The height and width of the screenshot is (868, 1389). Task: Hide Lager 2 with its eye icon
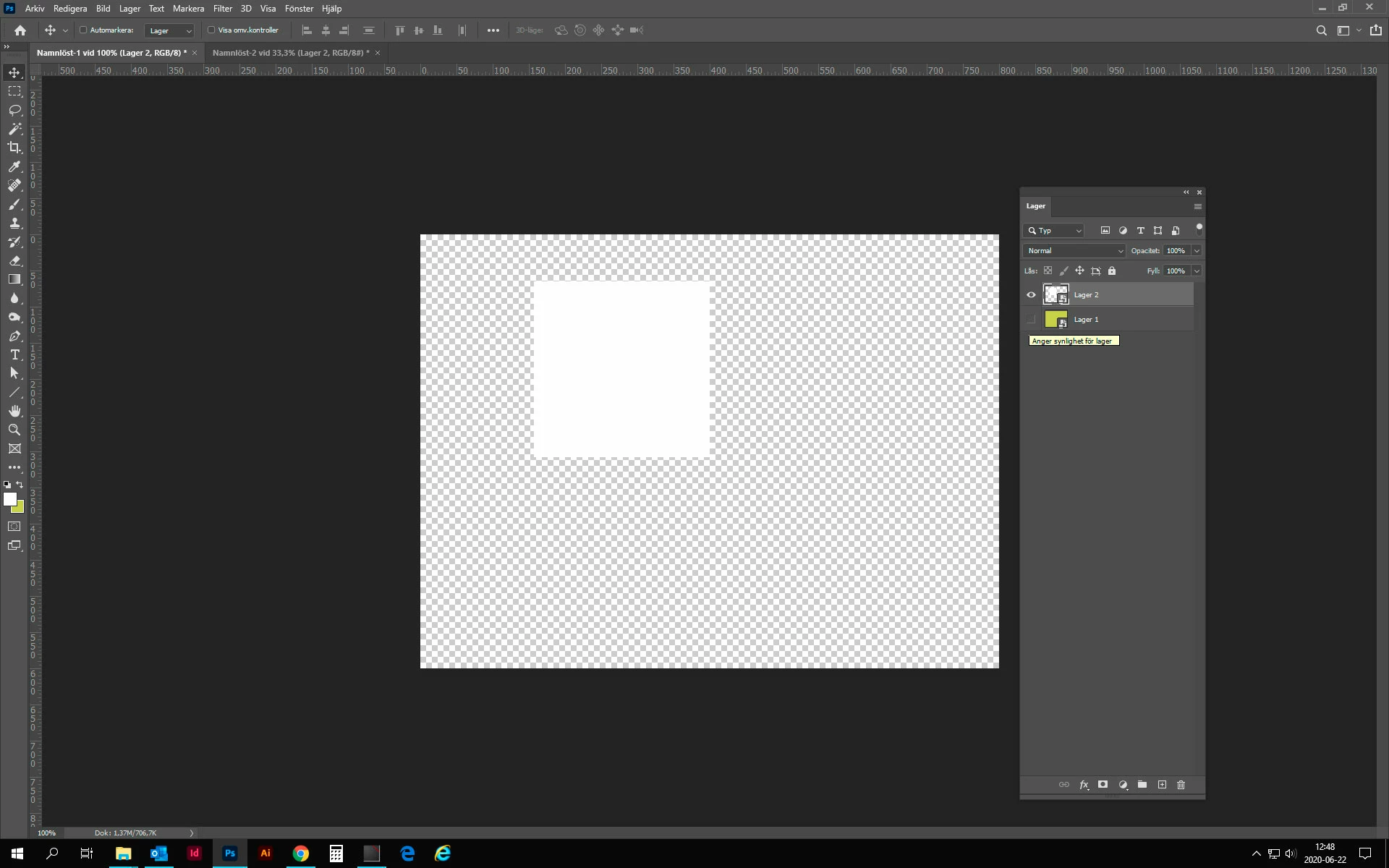pos(1031,294)
